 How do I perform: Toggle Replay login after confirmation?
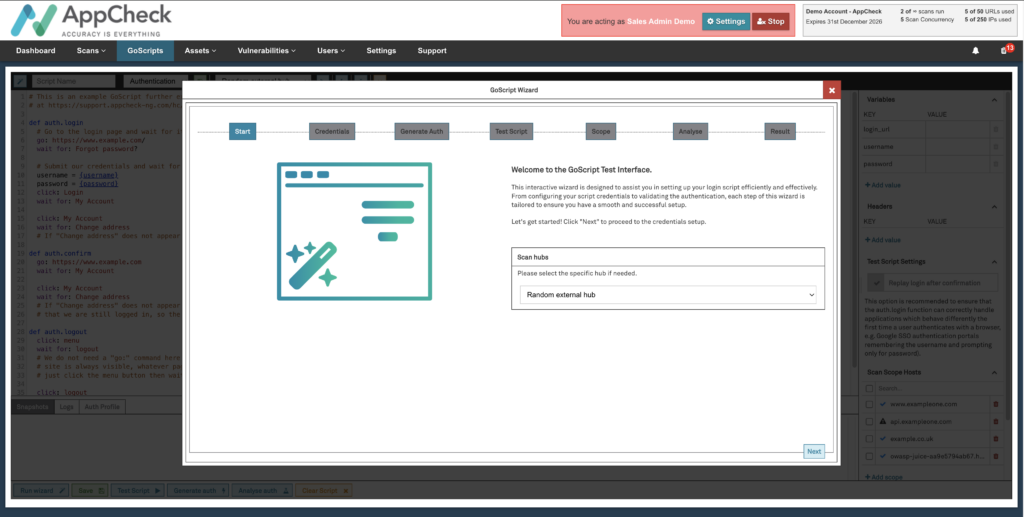[876, 284]
